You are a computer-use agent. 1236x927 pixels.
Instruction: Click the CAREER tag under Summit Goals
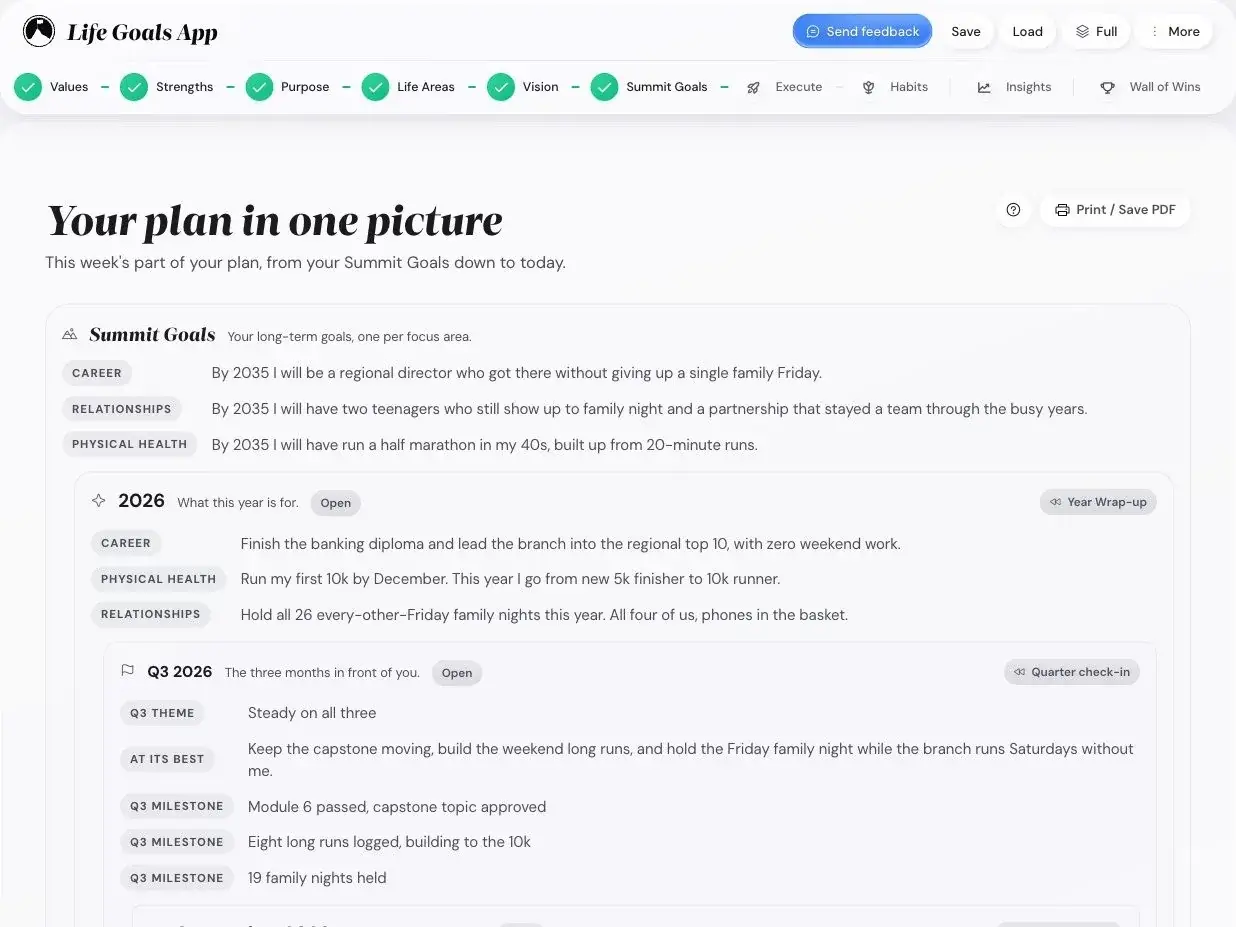97,373
